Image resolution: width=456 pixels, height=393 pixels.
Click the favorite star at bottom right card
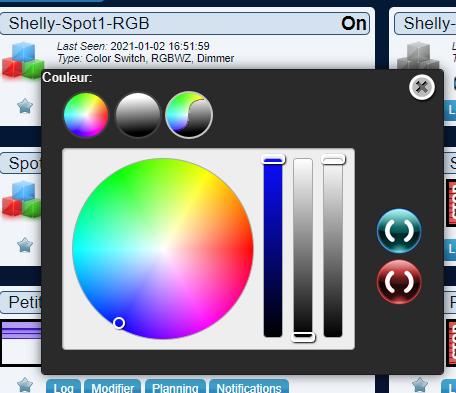point(420,385)
